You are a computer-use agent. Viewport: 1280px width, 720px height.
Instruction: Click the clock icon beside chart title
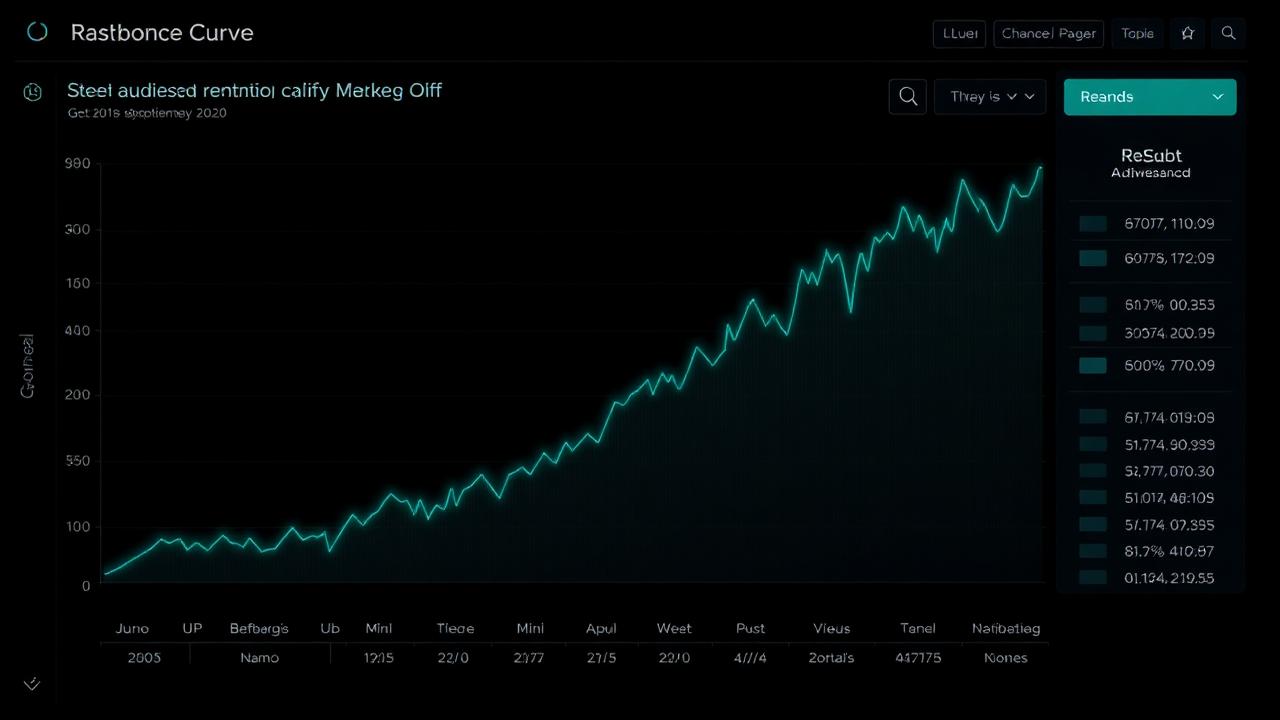click(x=33, y=92)
